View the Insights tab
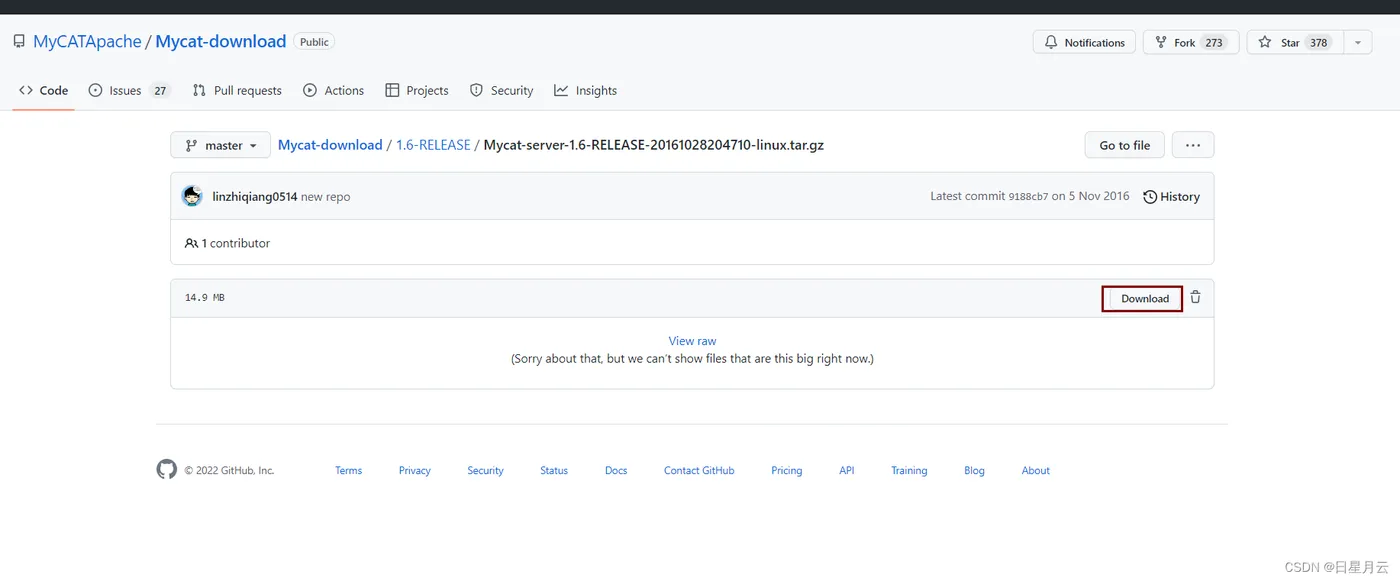The image size is (1400, 581). click(x=586, y=90)
